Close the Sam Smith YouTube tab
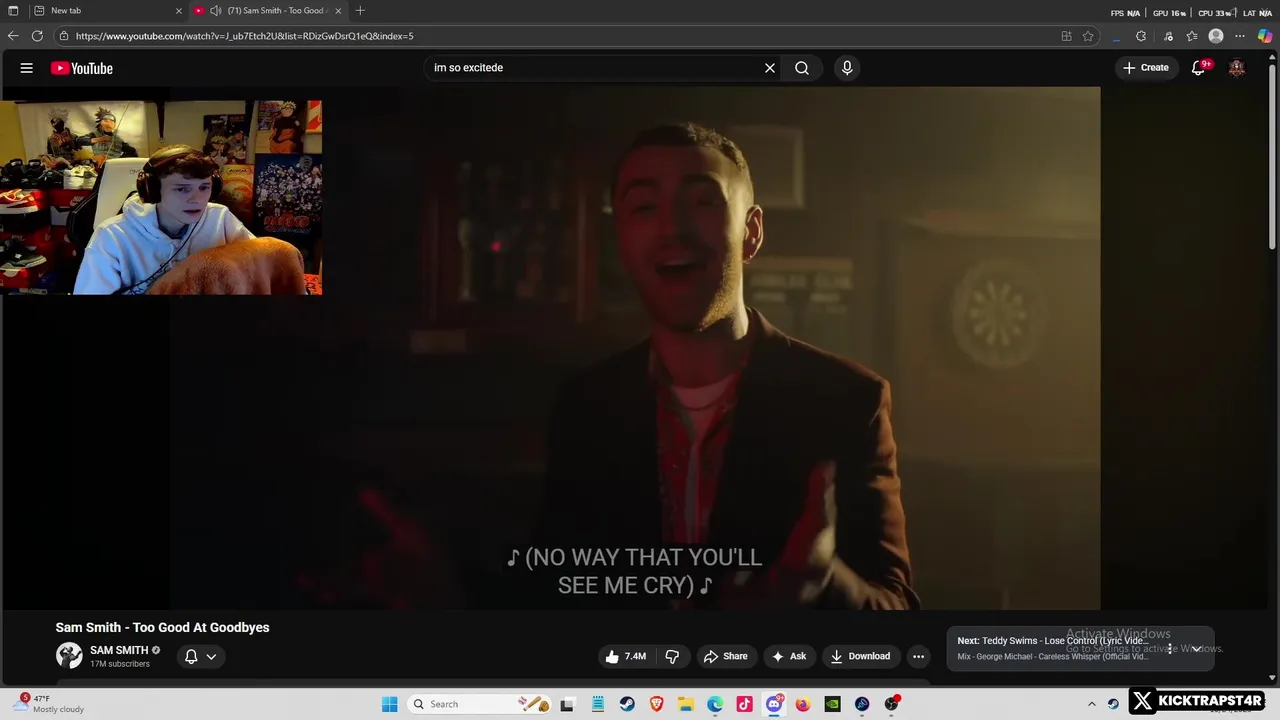This screenshot has height=720, width=1280. 338,11
